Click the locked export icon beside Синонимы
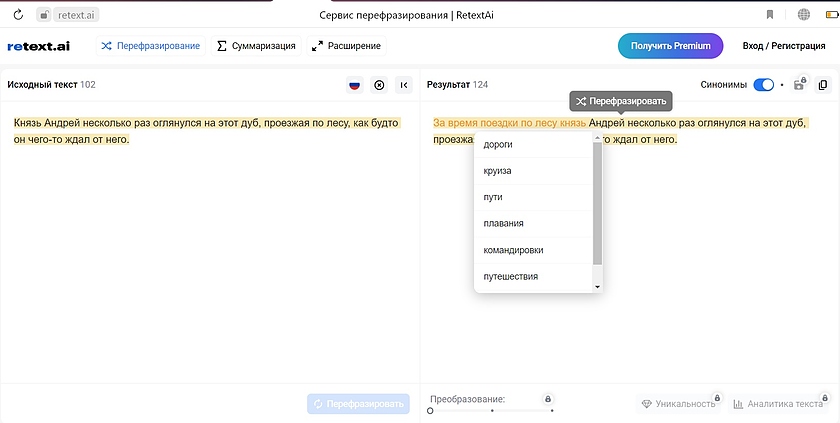This screenshot has height=423, width=840. click(799, 85)
